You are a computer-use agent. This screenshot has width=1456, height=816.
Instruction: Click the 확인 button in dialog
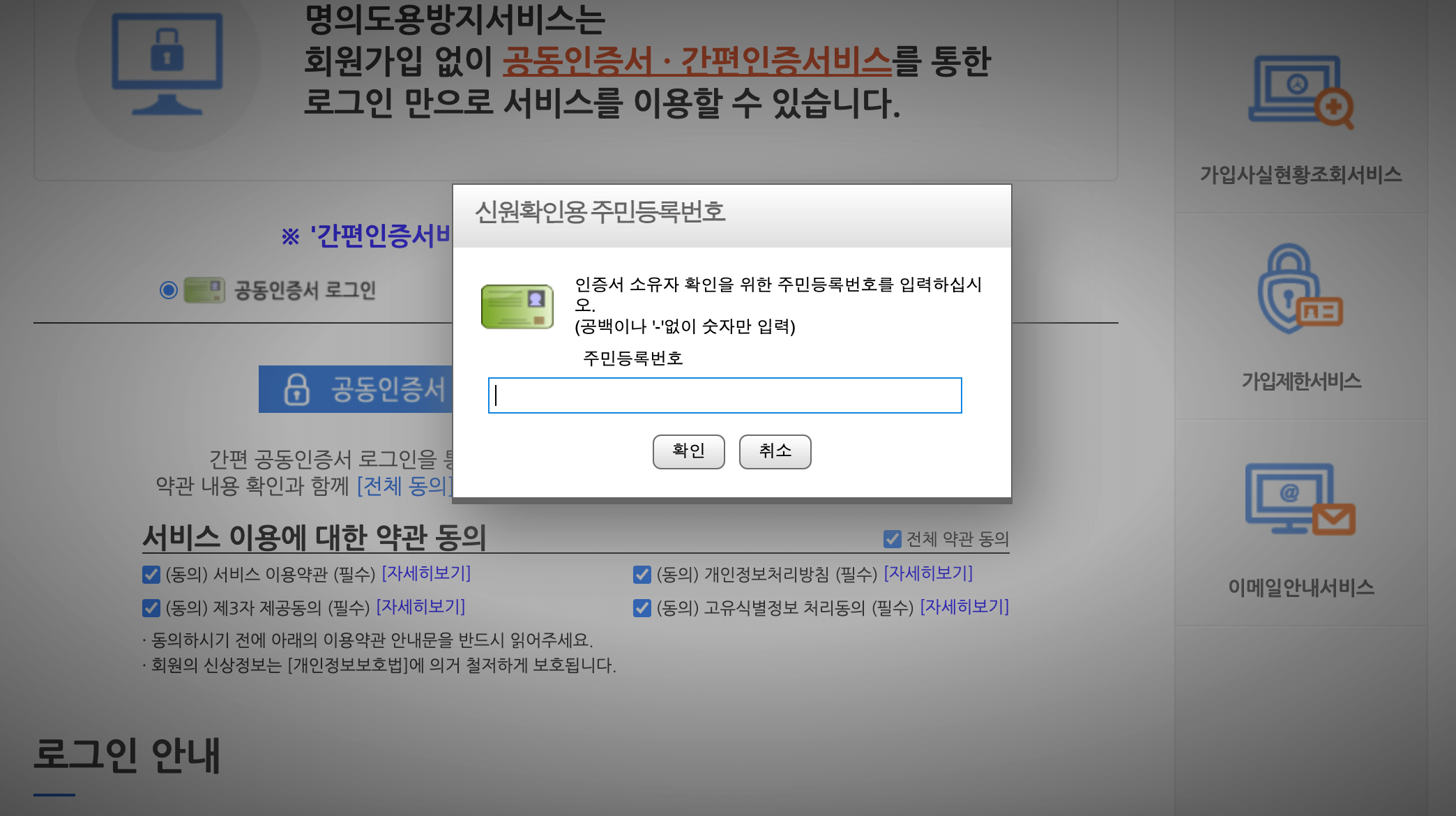pos(688,452)
